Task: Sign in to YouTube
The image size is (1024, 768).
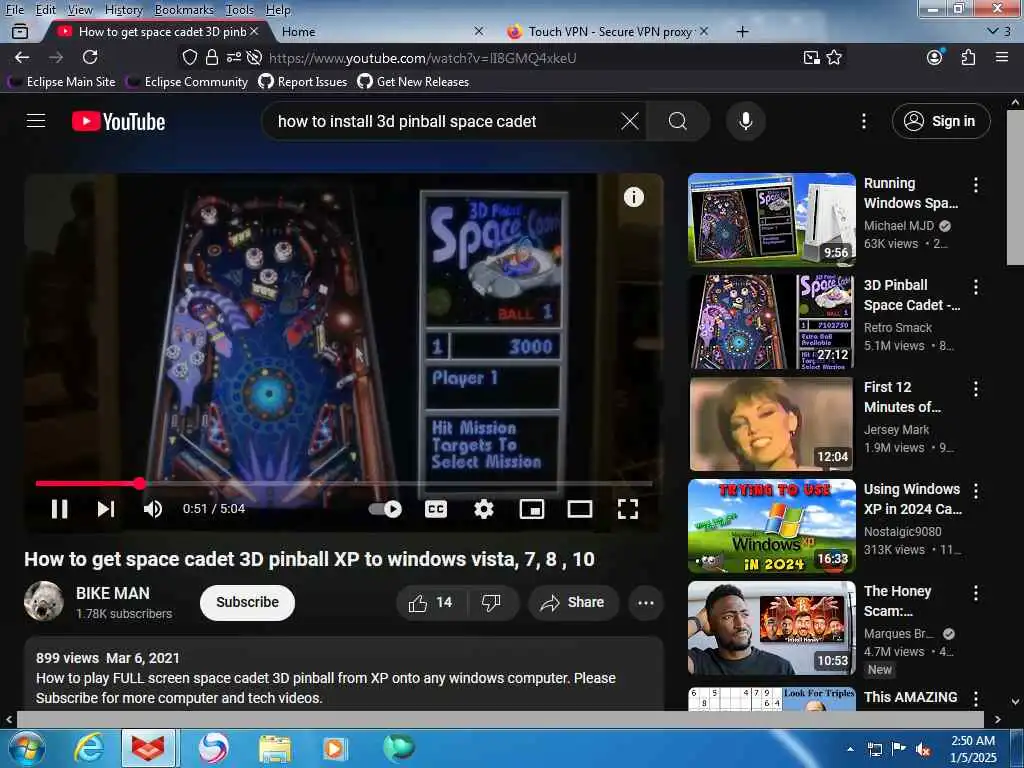Action: click(x=940, y=121)
